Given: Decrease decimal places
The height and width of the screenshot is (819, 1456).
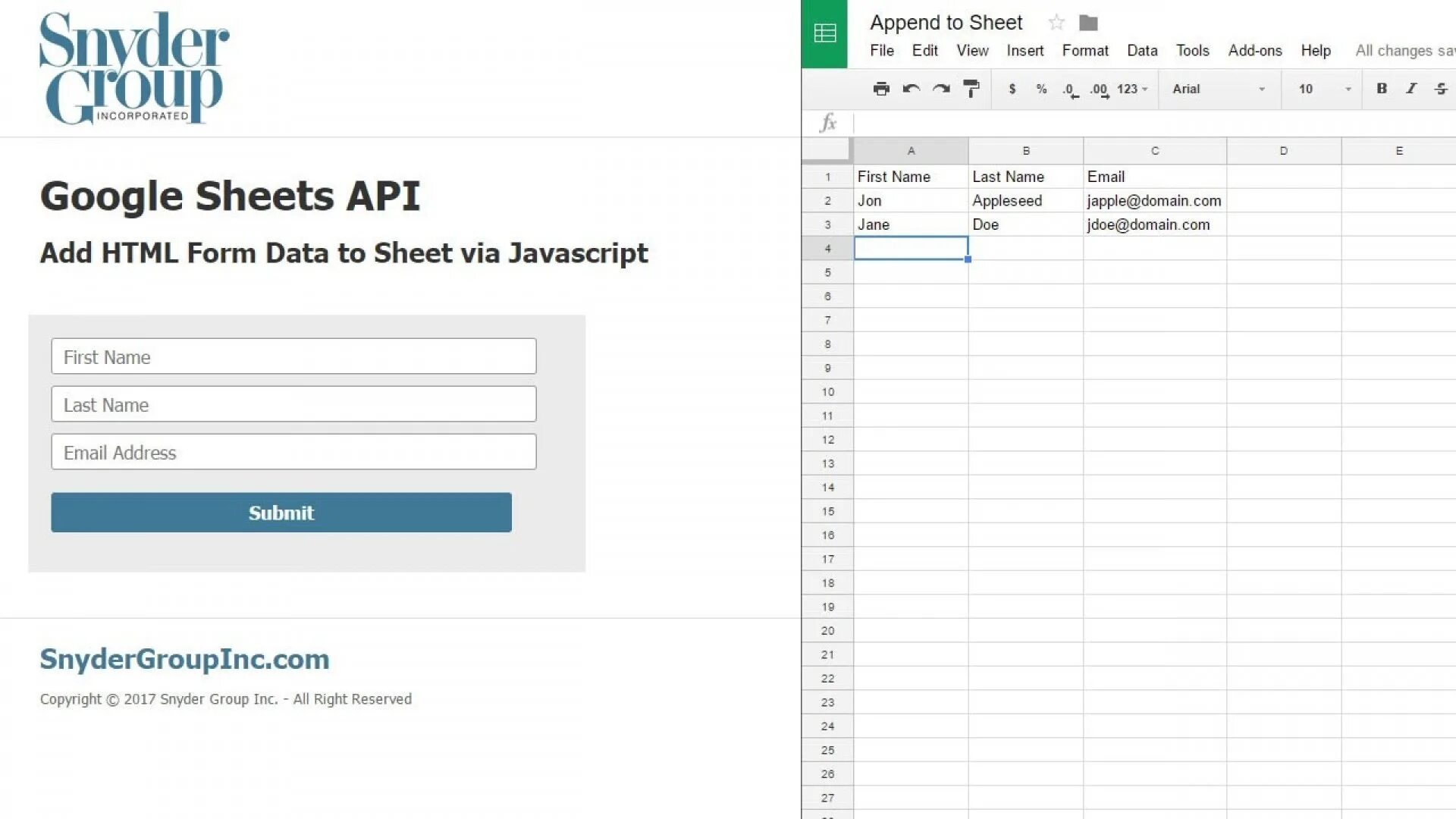Looking at the screenshot, I should click(x=1070, y=90).
